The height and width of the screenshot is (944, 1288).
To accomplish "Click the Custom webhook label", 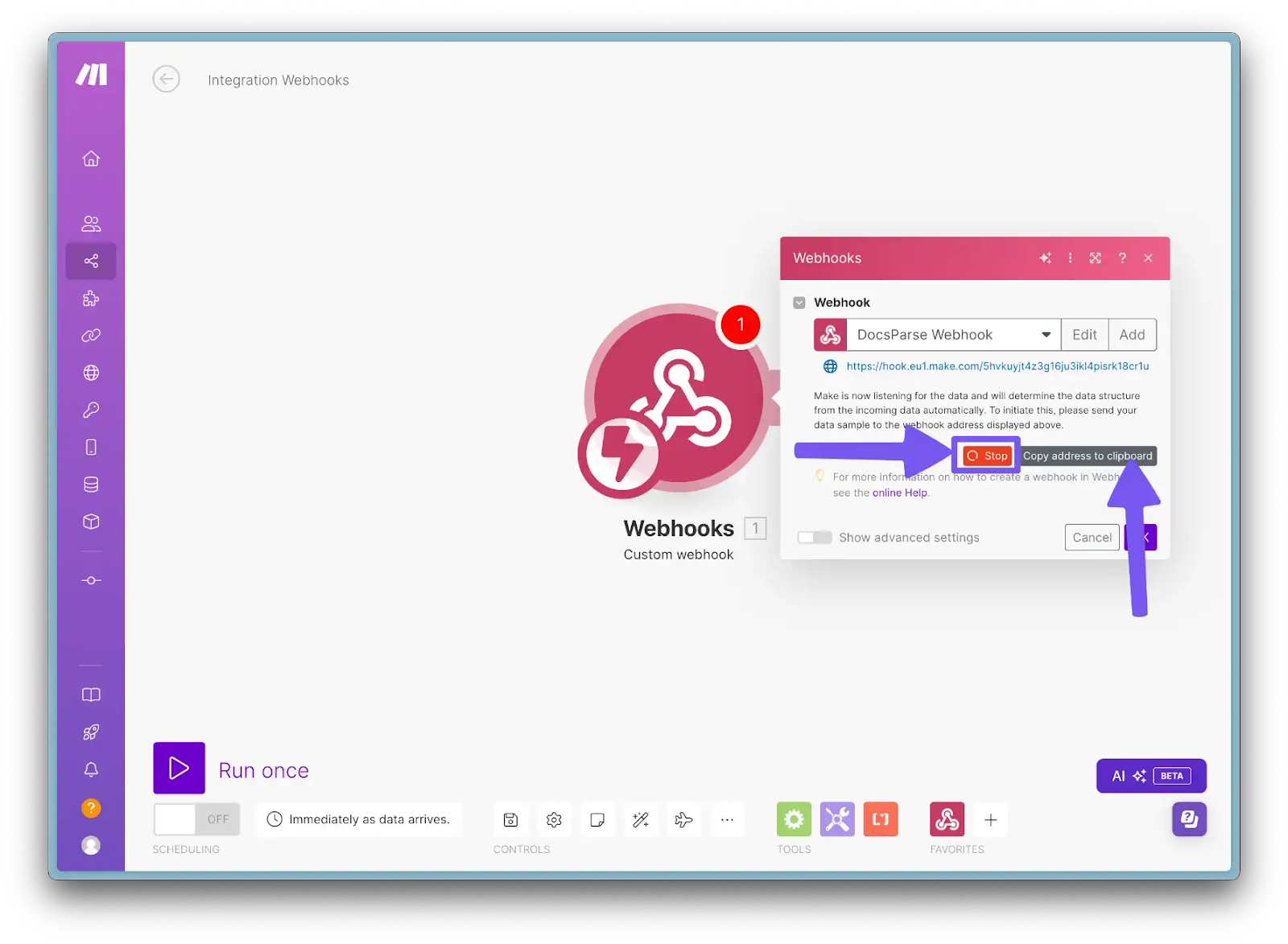I will pyautogui.click(x=679, y=554).
